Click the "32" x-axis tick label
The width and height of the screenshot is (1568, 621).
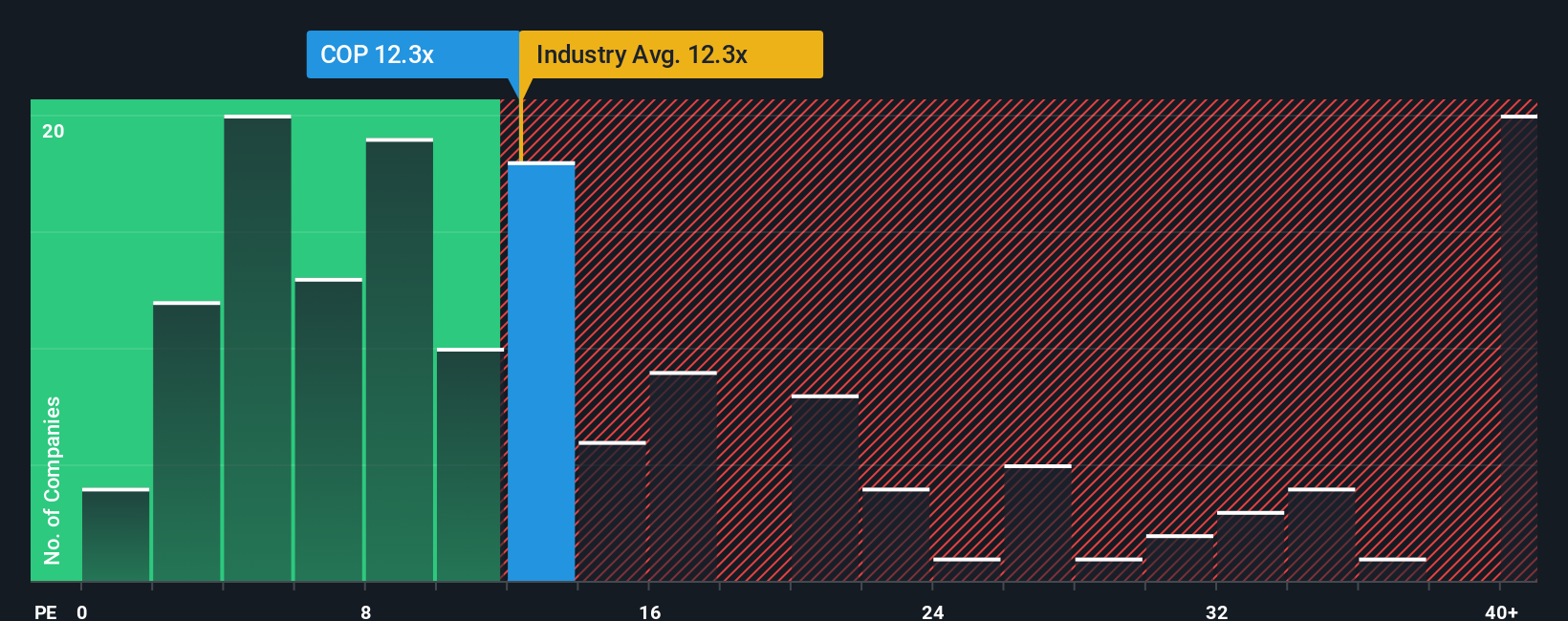(x=1216, y=611)
